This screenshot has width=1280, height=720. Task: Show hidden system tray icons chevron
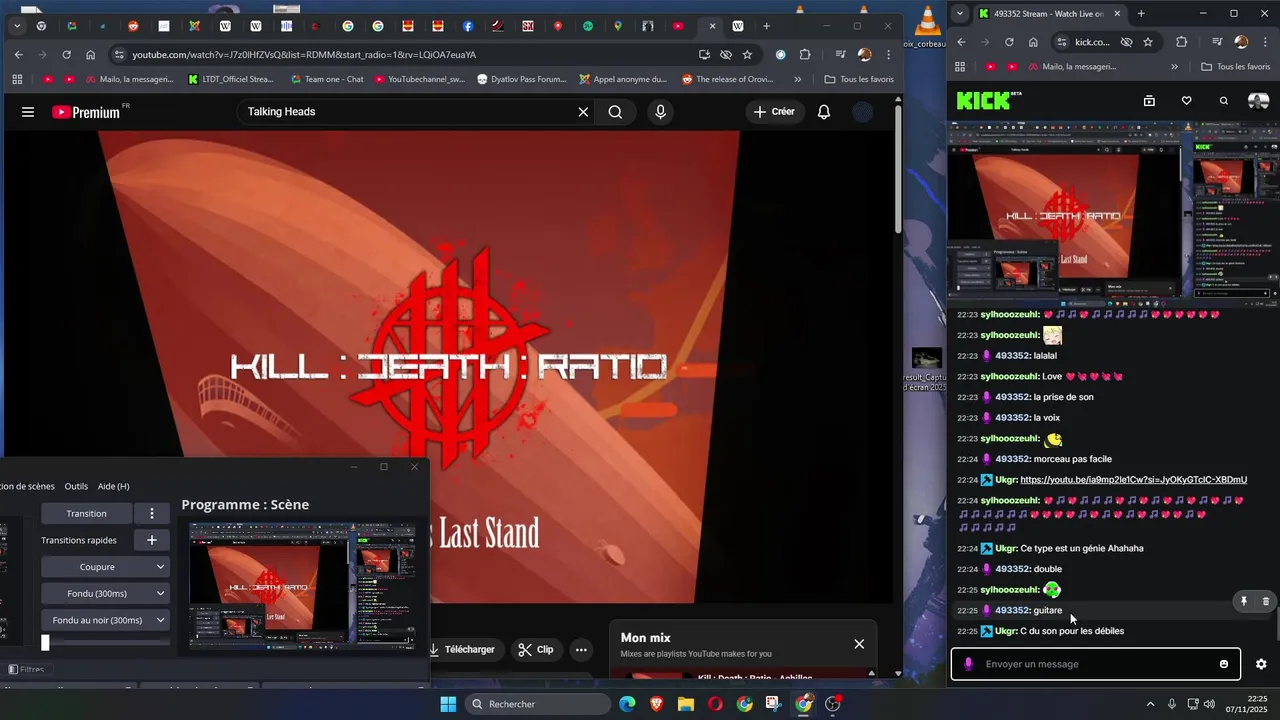coord(1150,704)
